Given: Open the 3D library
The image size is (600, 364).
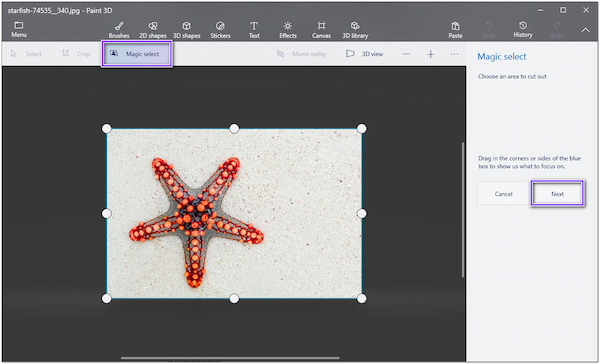Looking at the screenshot, I should coord(355,30).
